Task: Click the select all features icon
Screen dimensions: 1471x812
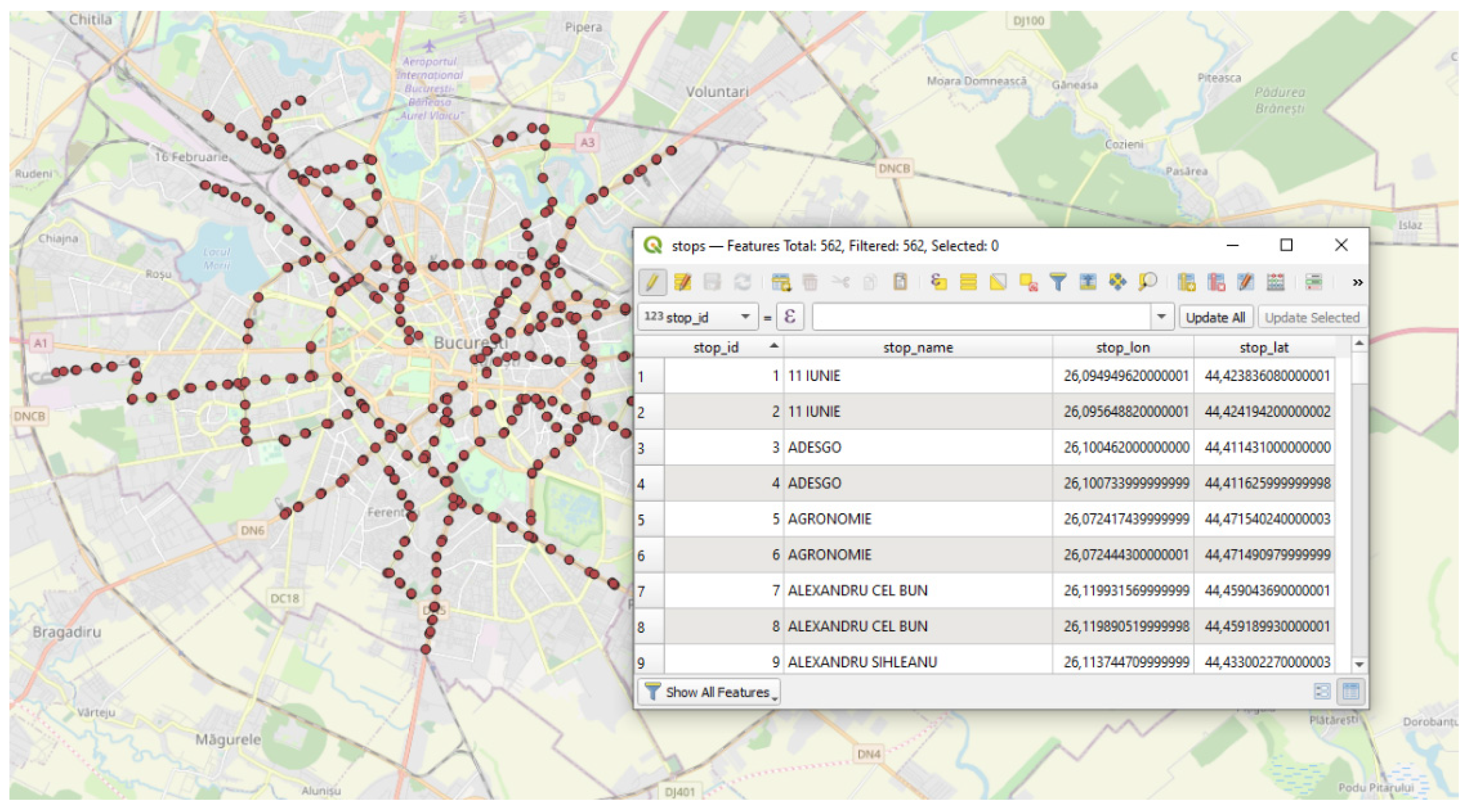Action: [968, 282]
